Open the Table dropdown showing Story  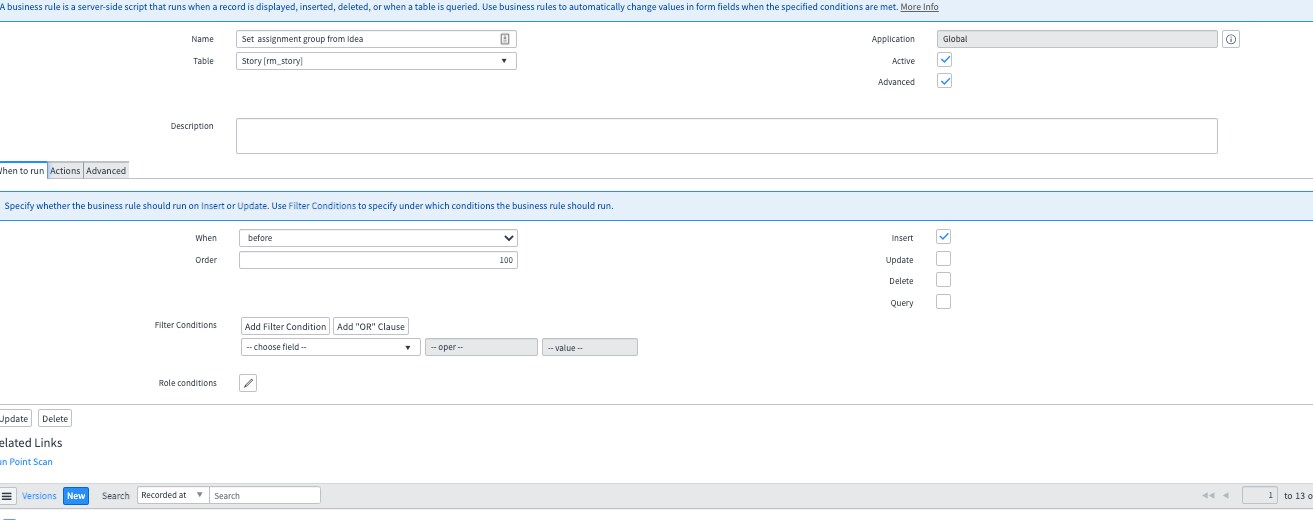(x=377, y=61)
